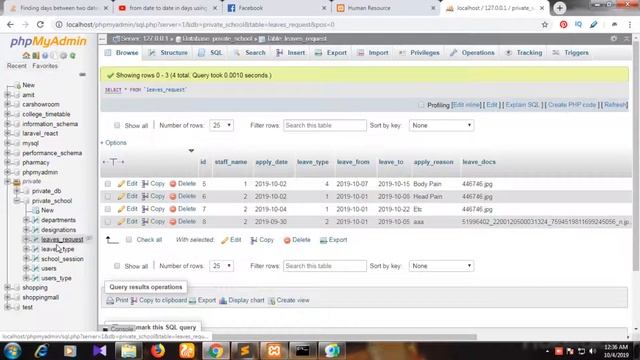The image size is (640, 360).
Task: Open the Export tab
Action: tap(331, 53)
